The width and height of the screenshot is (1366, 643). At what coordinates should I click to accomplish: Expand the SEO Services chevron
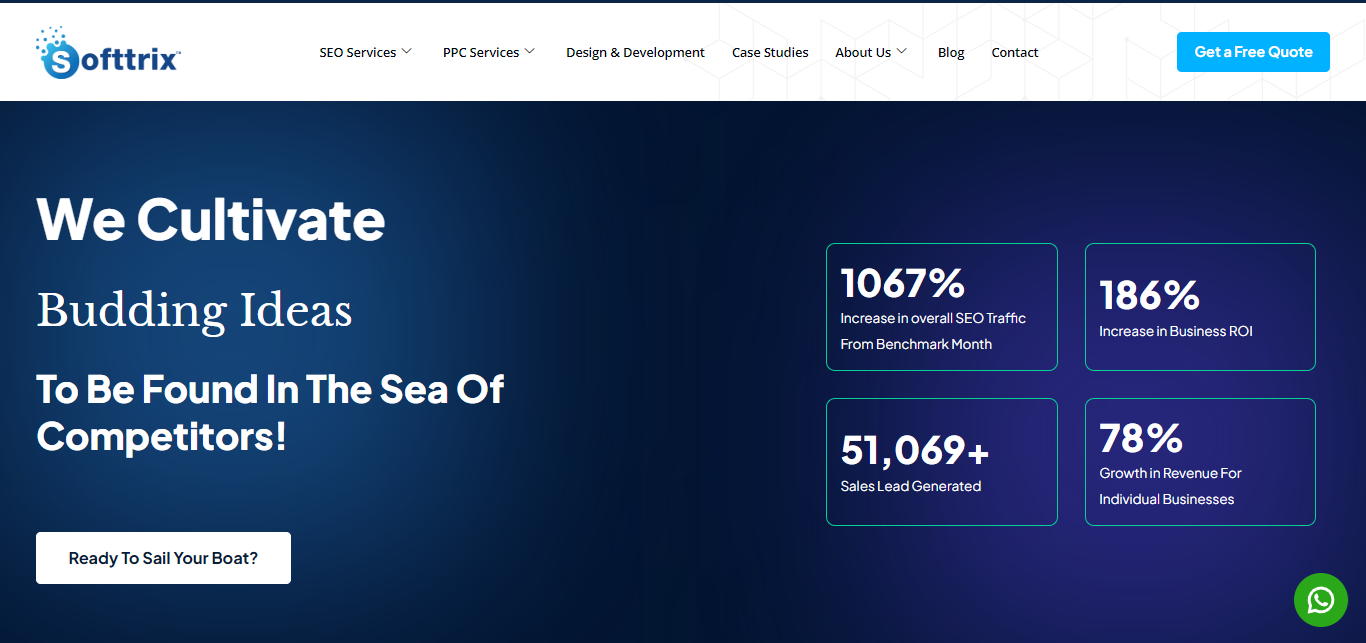point(407,52)
